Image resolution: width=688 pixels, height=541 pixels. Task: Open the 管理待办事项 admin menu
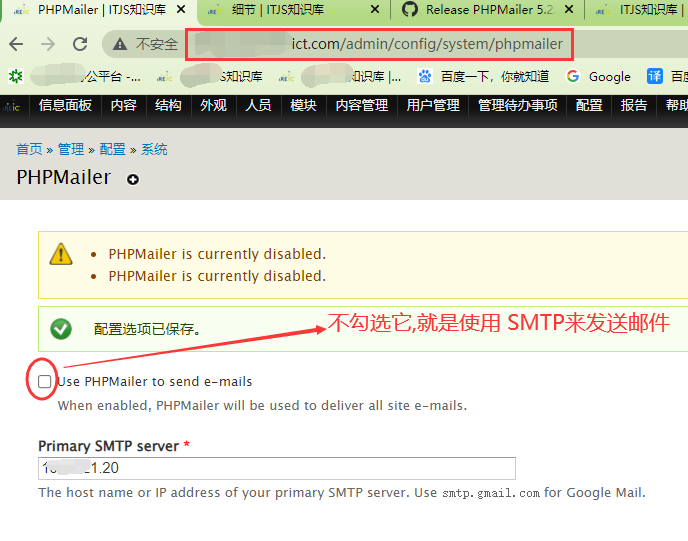pyautogui.click(x=518, y=105)
